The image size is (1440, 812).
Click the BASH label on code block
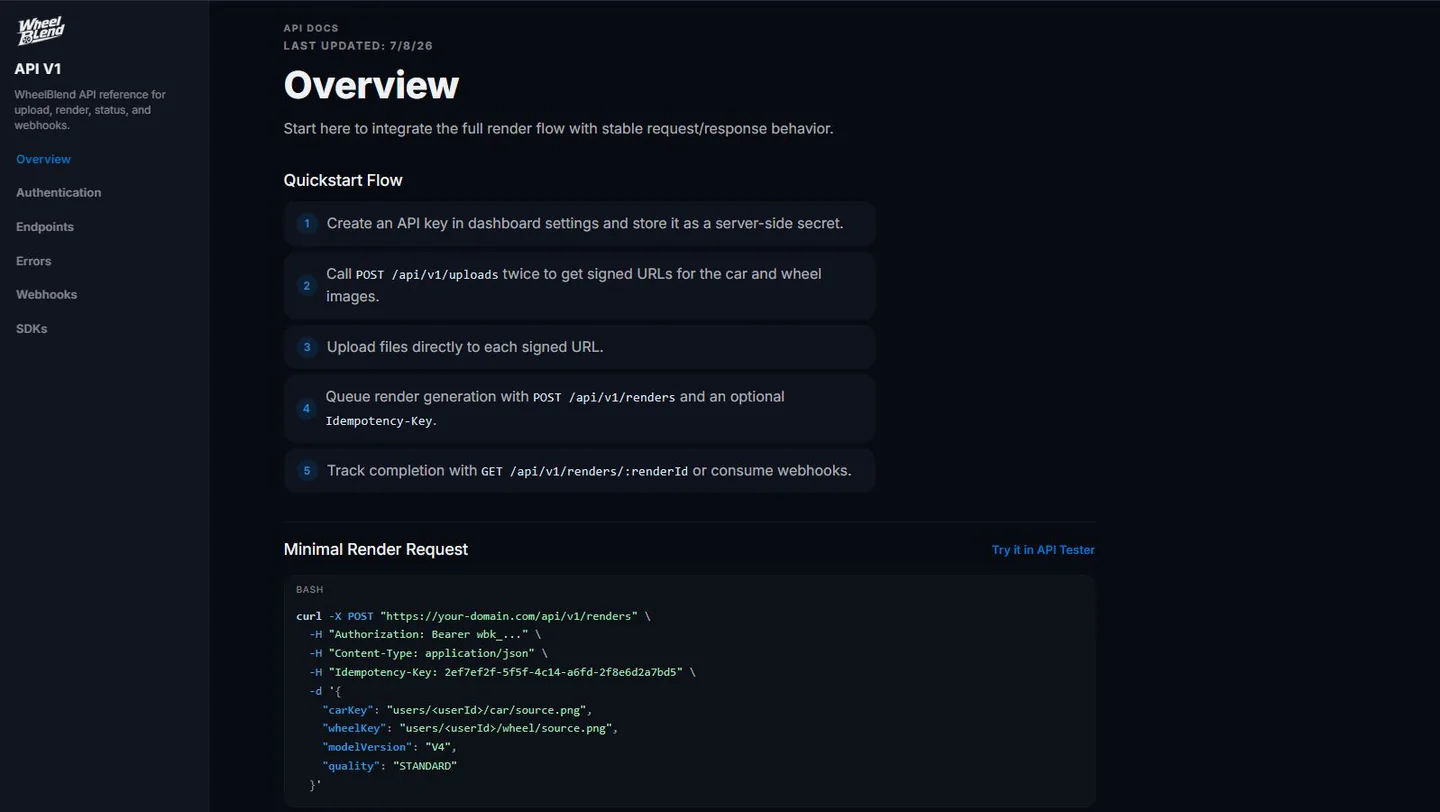tap(310, 590)
